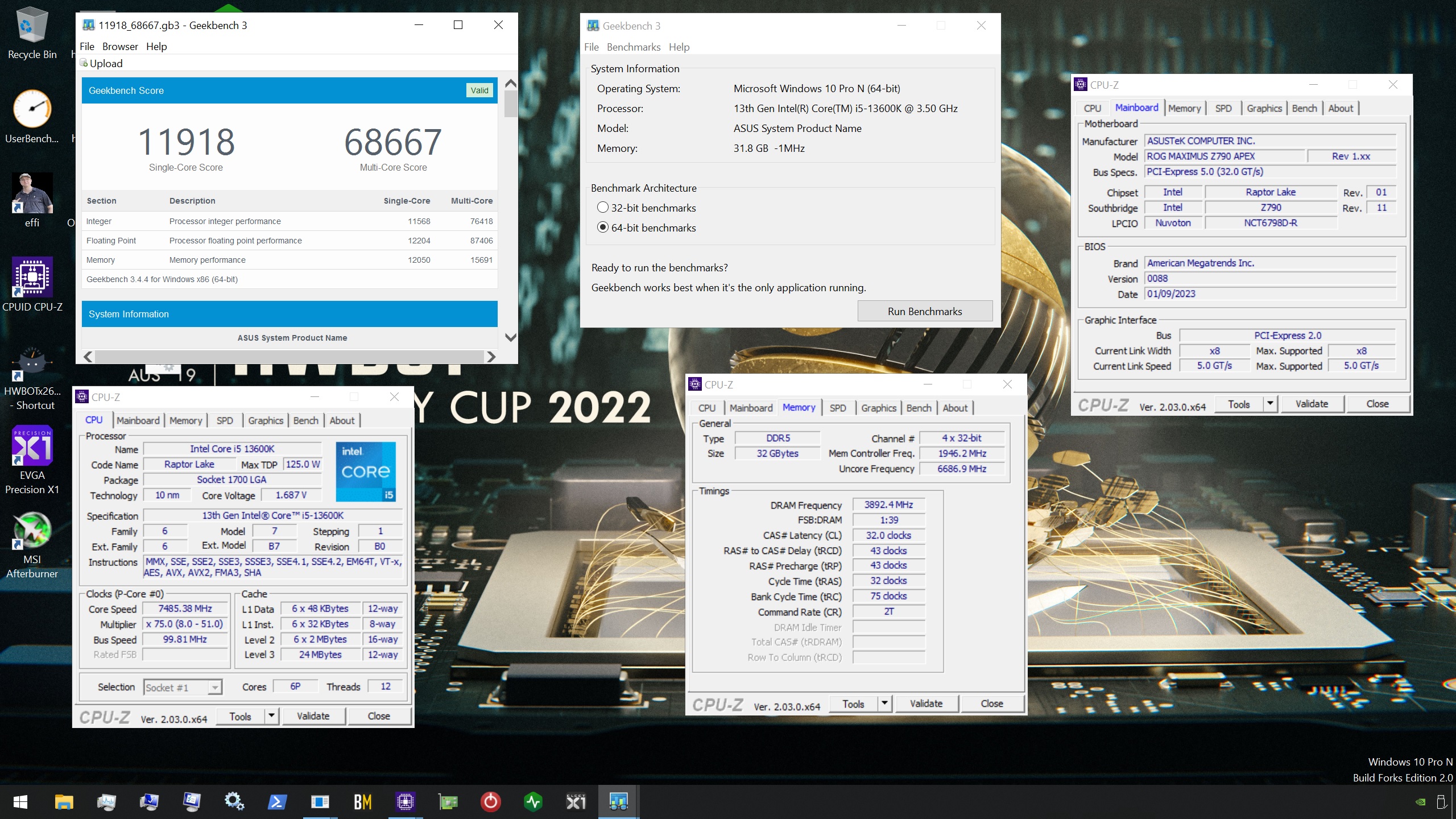Viewport: 1456px width, 819px height.
Task: Open the UserBench desktop shortcut
Action: click(32, 117)
